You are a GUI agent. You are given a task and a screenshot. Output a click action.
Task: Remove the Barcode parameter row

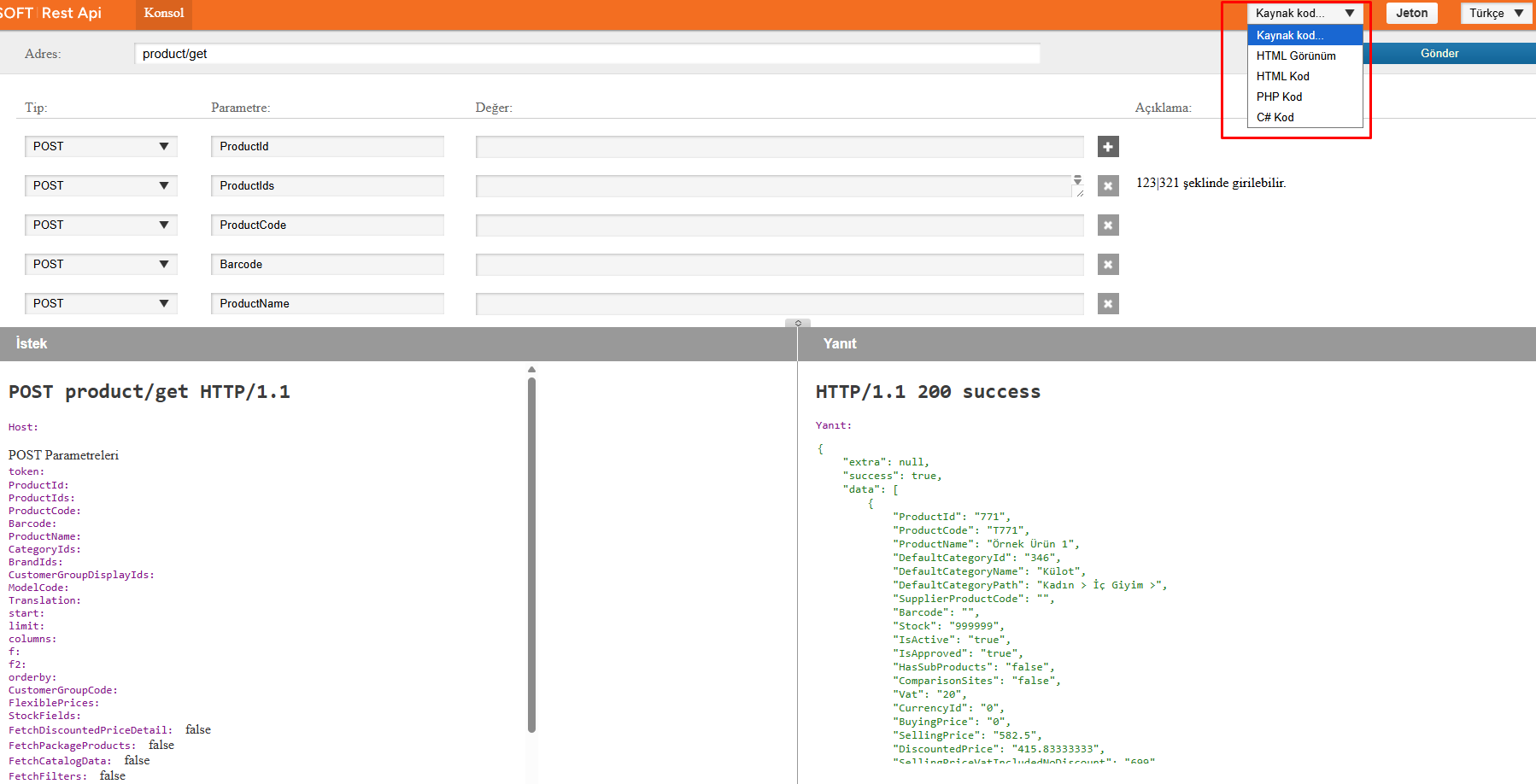point(1107,264)
